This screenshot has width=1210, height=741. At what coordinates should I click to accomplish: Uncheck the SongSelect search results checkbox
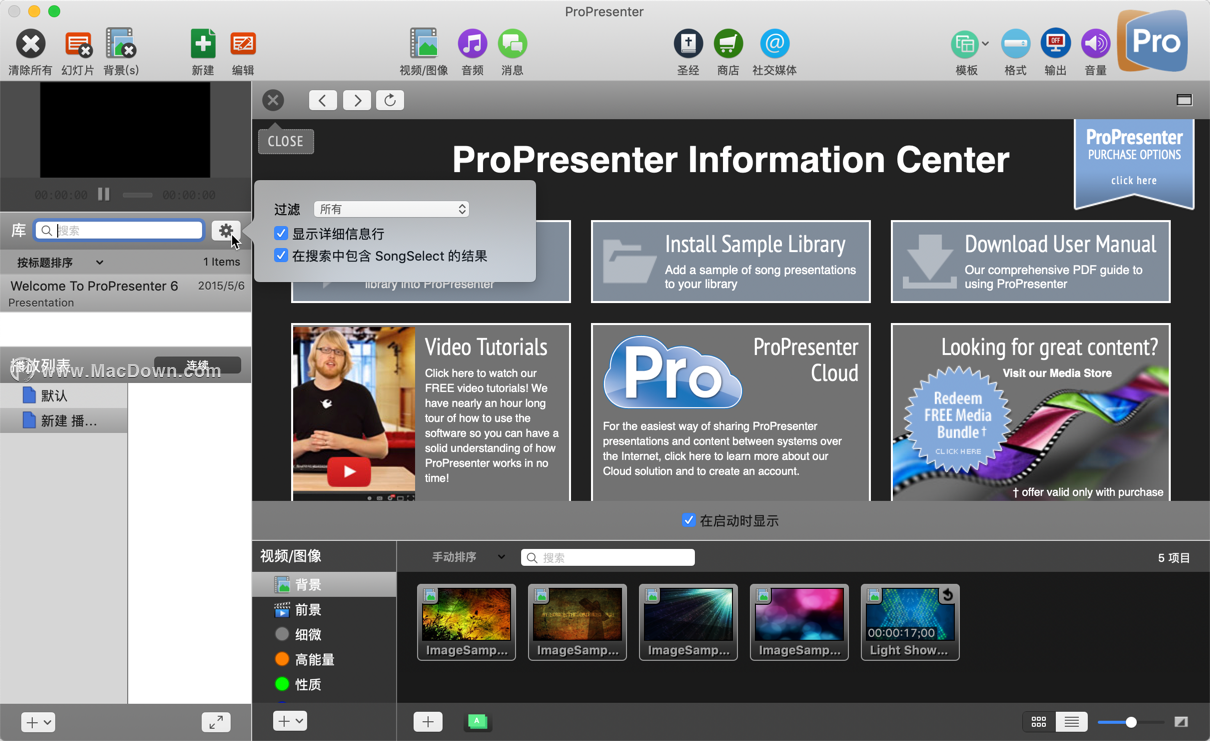281,256
